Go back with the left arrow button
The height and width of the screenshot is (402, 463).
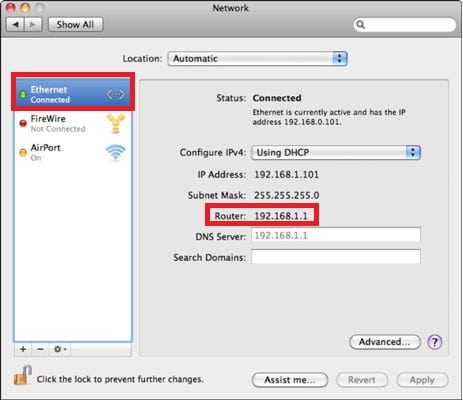click(15, 25)
